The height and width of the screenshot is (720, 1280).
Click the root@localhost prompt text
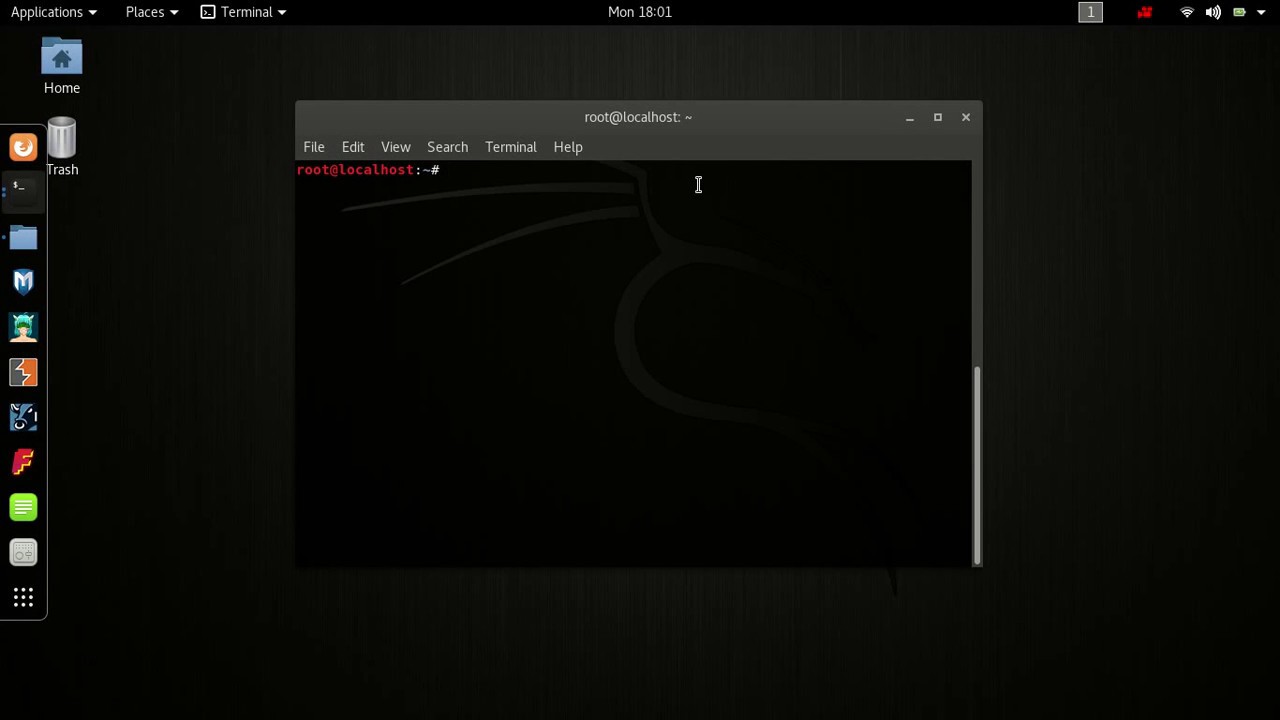(368, 170)
